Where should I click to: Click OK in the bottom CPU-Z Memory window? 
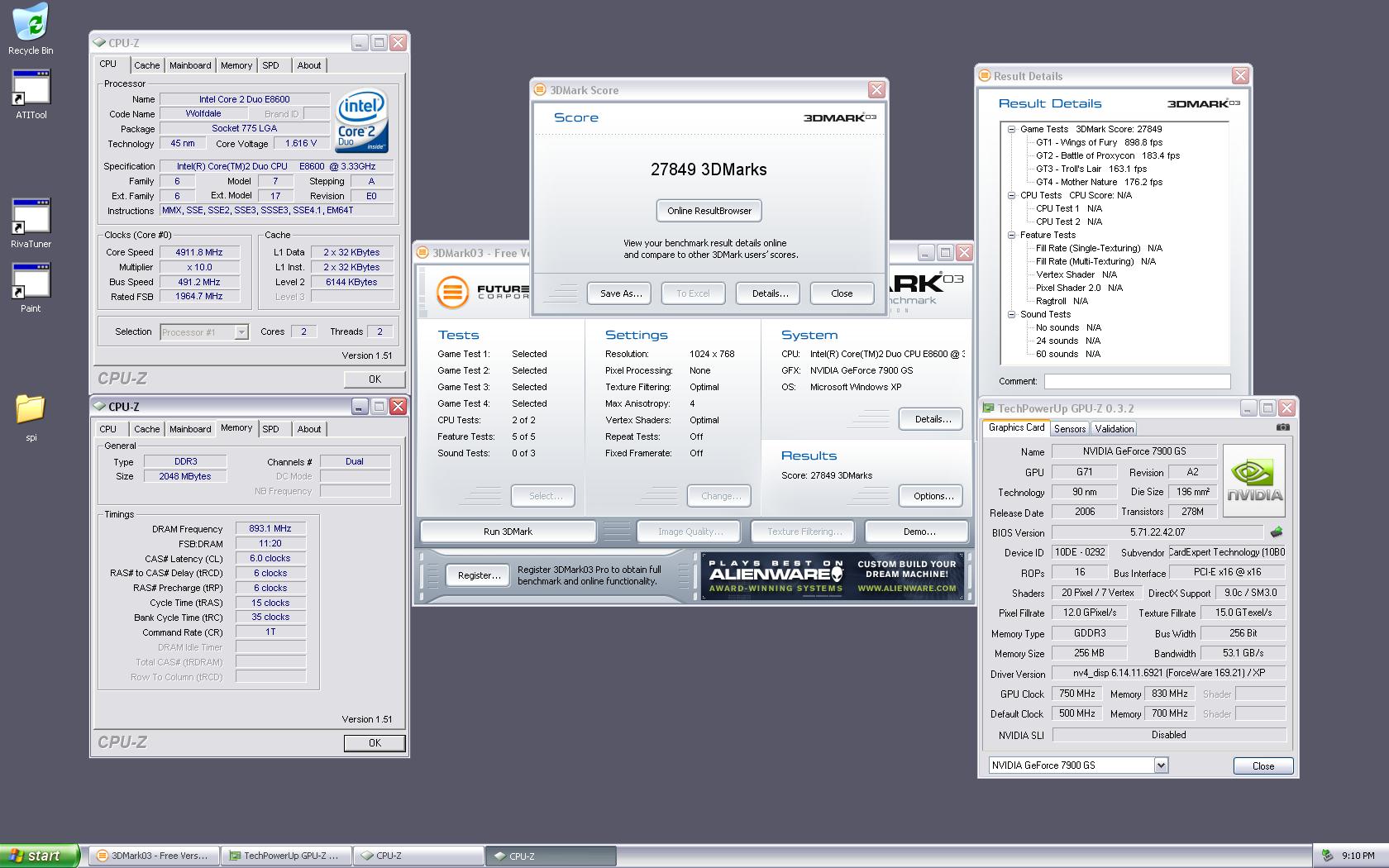pos(375,743)
